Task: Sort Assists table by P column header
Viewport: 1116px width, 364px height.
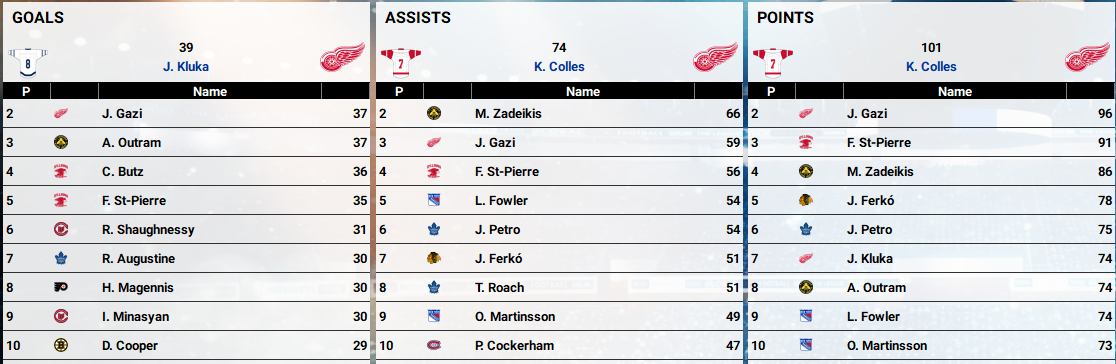Action: pos(399,91)
